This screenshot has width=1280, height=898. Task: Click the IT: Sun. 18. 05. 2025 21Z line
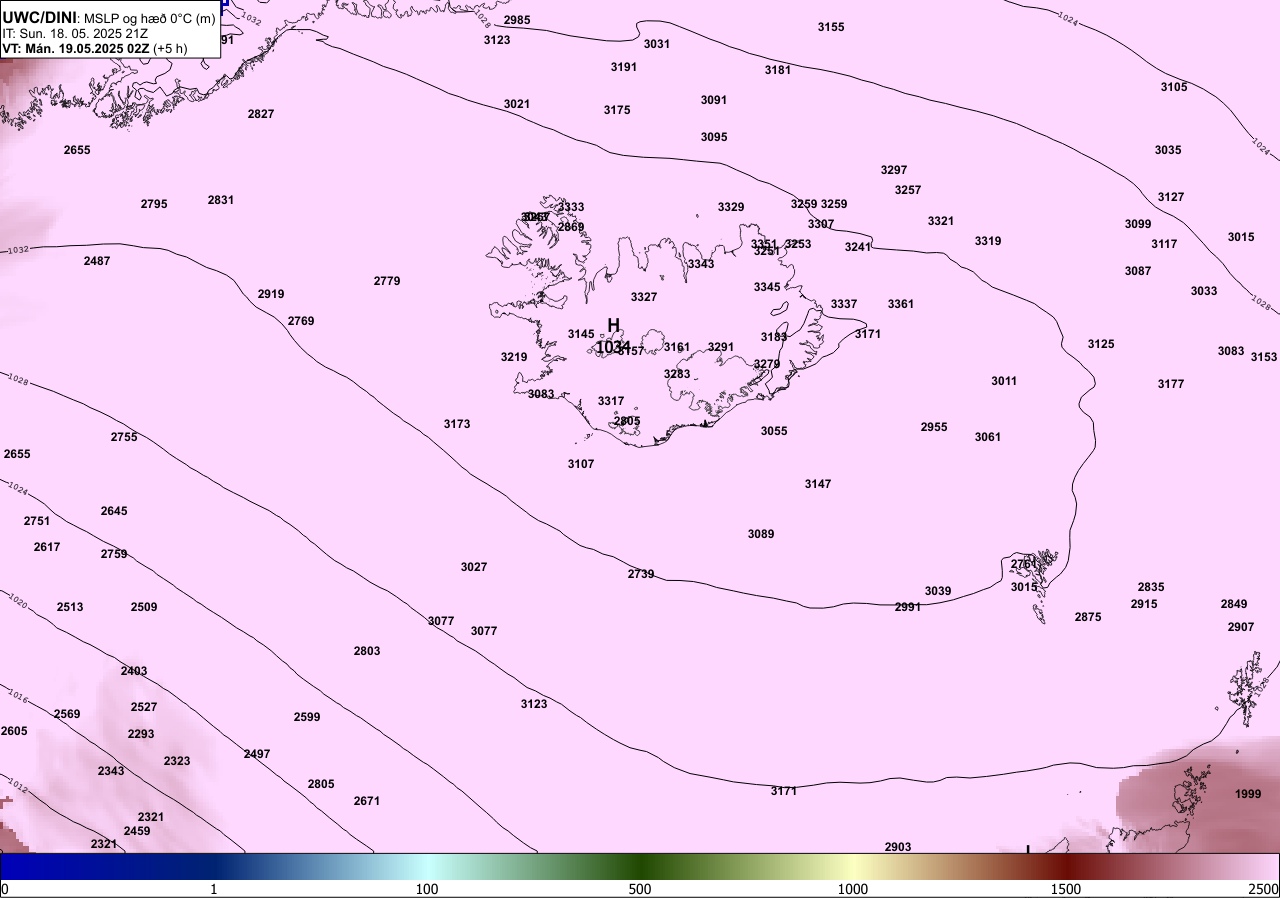(74, 33)
